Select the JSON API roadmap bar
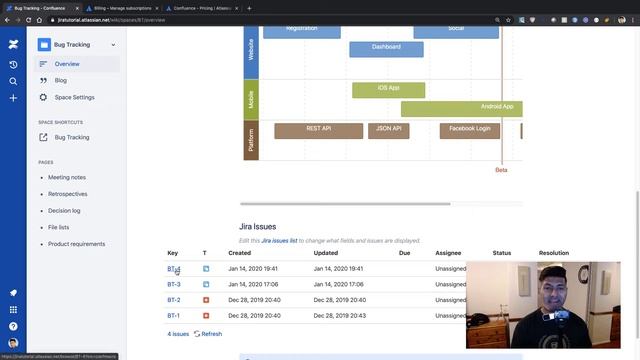 coord(389,131)
